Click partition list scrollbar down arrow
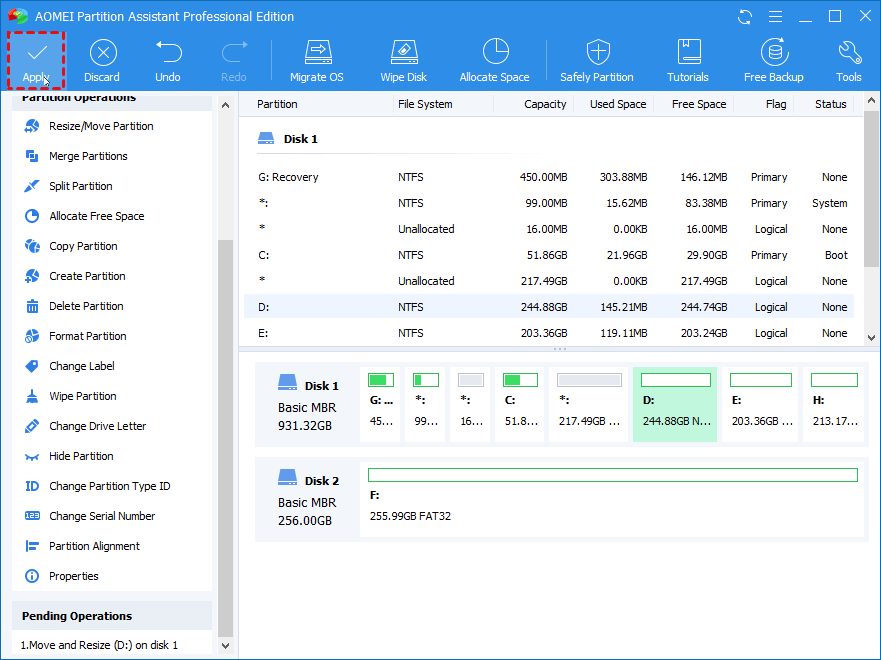 point(871,338)
